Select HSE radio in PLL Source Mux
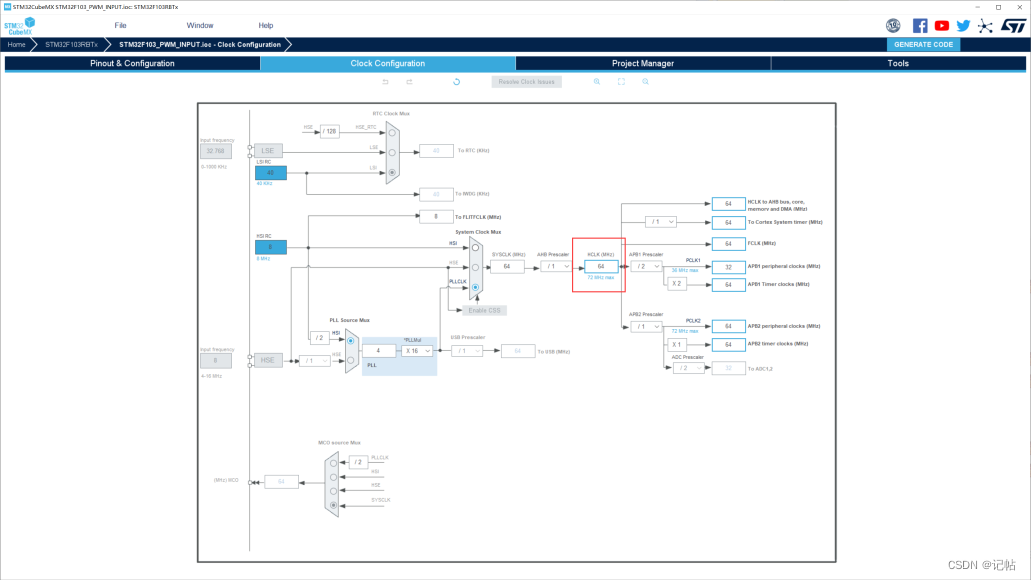 (x=350, y=360)
